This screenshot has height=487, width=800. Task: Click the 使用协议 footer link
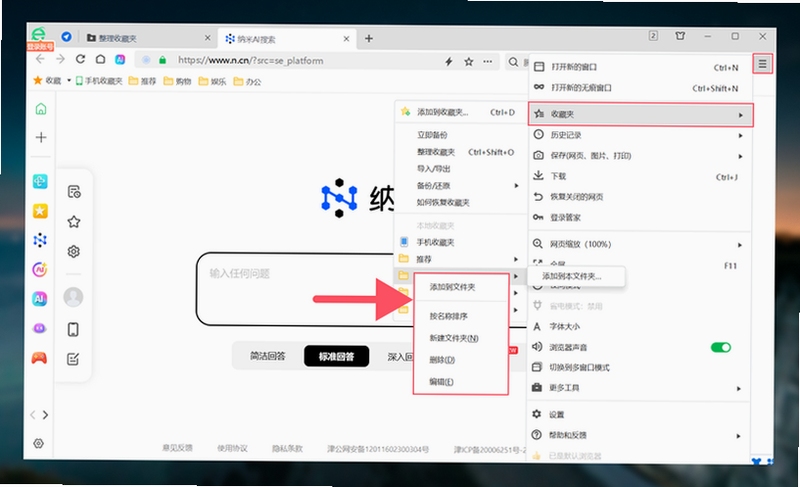[232, 448]
